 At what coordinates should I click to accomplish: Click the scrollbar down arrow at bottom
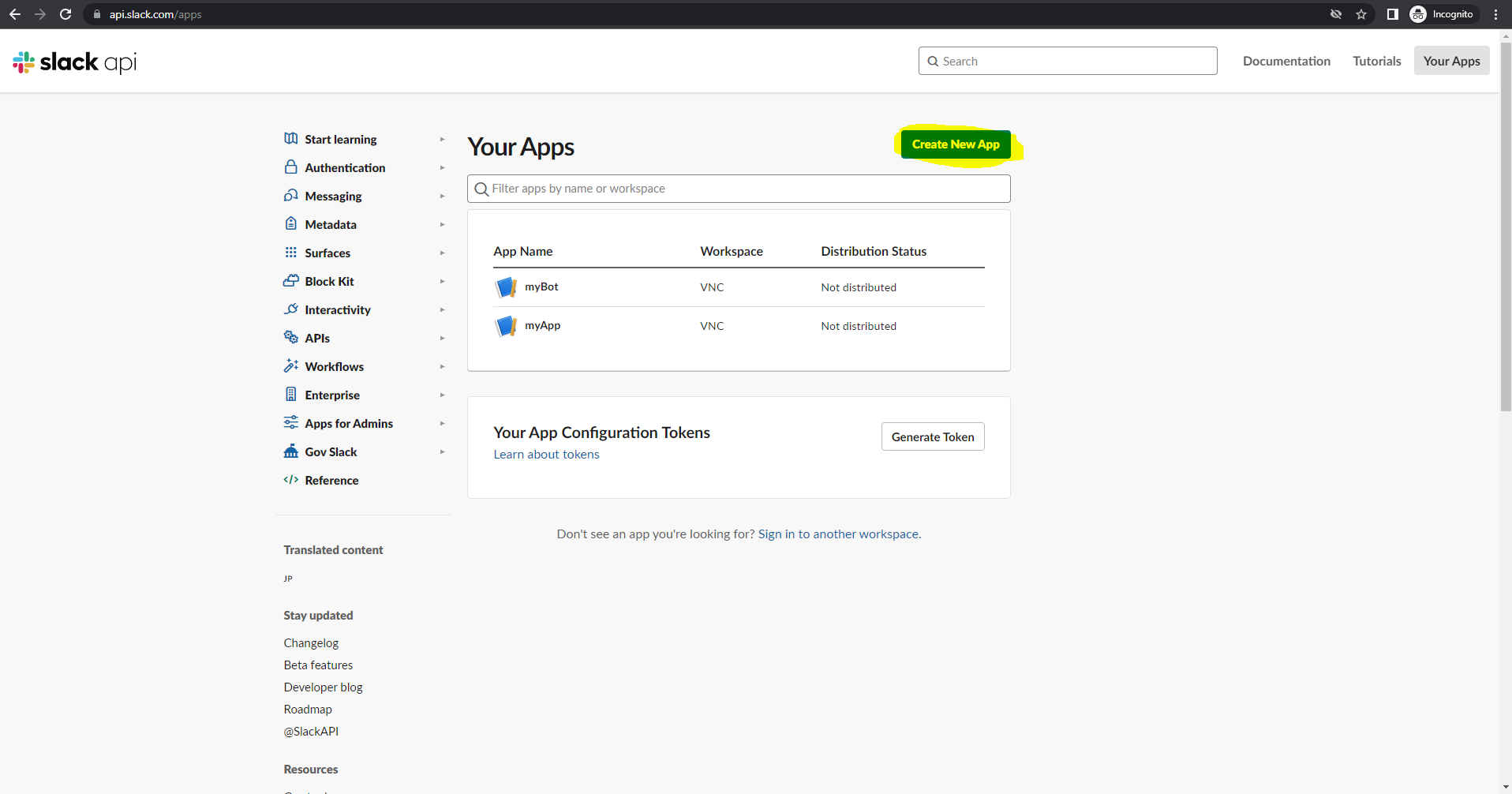(1506, 788)
